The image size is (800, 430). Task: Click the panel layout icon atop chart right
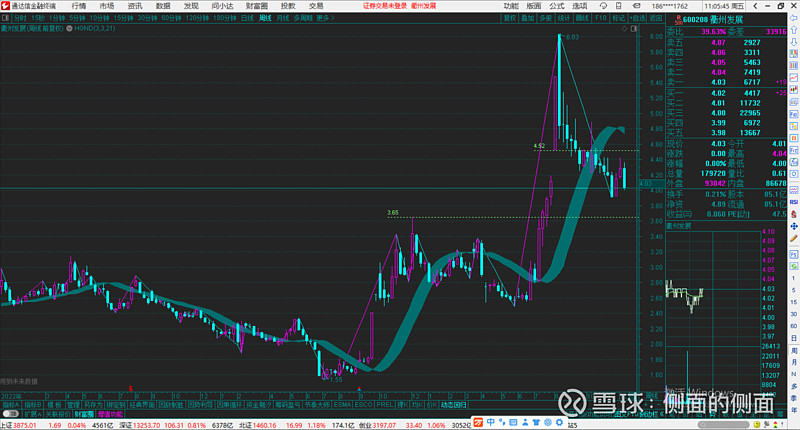(634, 29)
